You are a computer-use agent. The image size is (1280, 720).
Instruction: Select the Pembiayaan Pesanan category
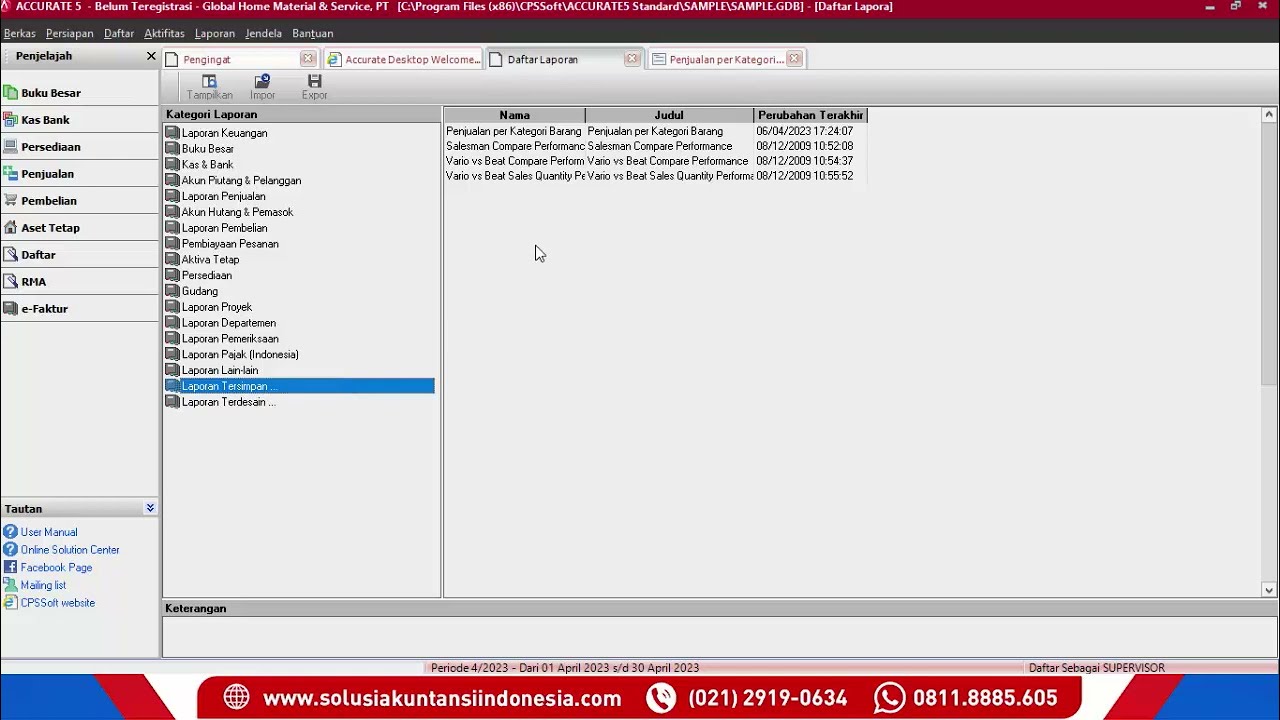[230, 244]
